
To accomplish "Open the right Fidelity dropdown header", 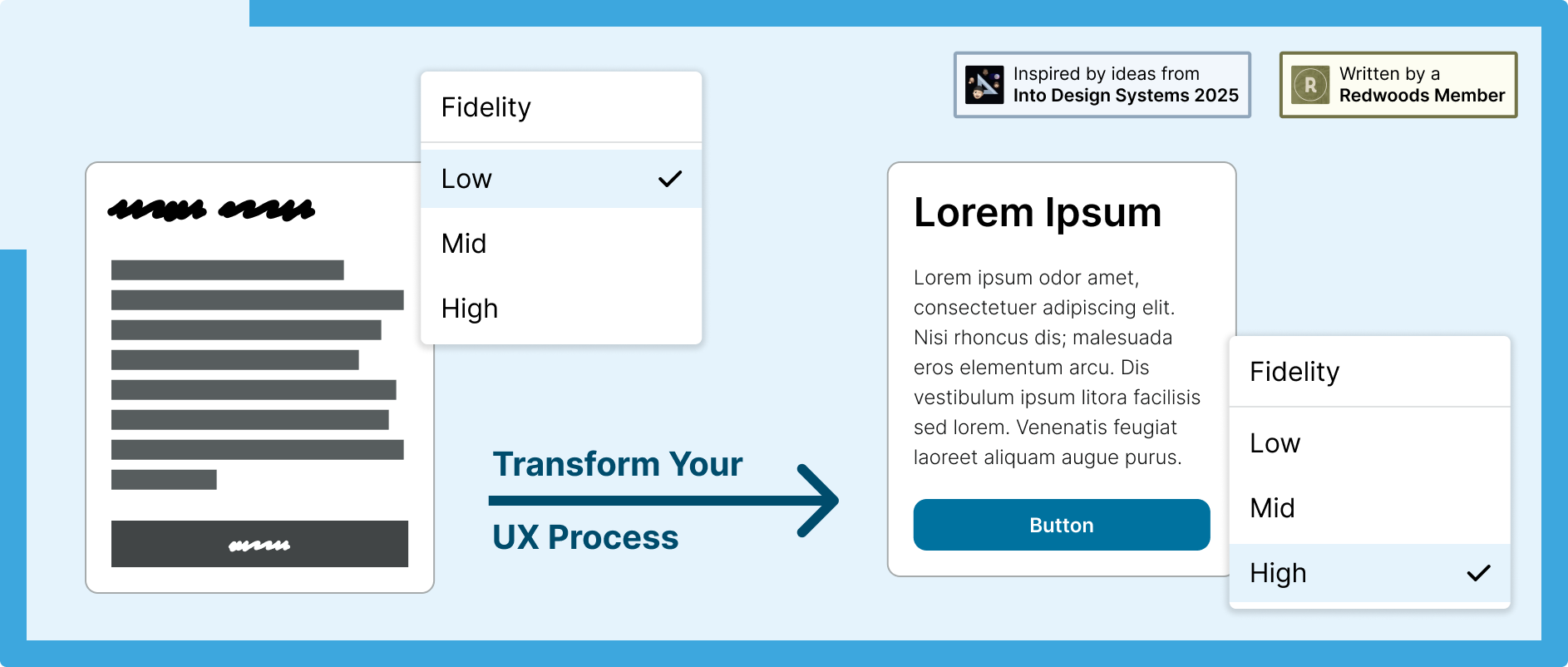I will (x=1369, y=372).
